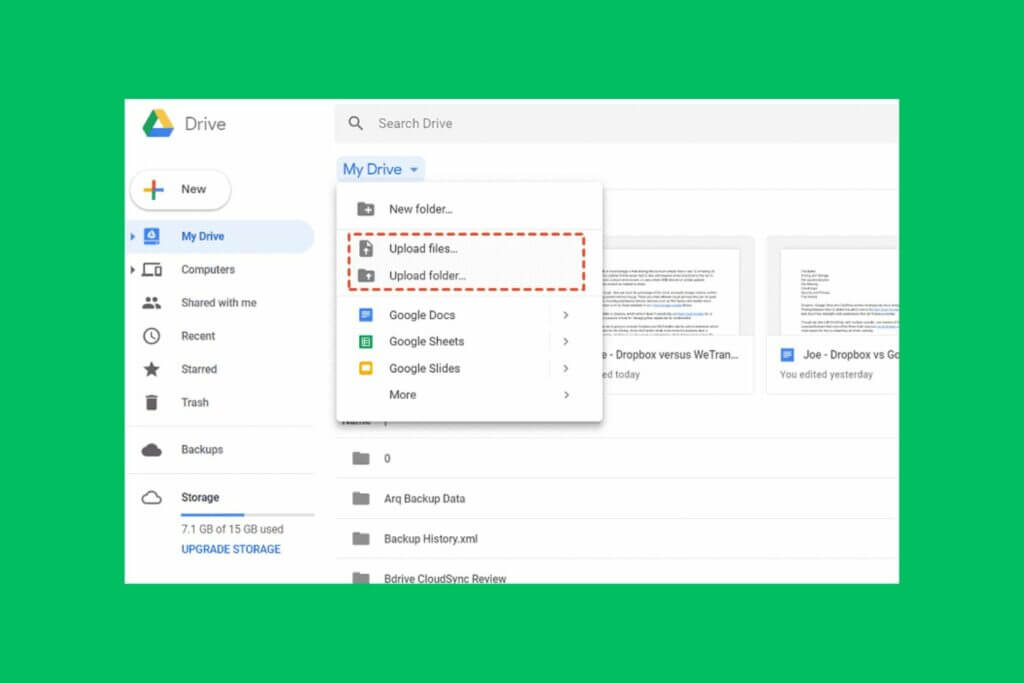Click the Shared with me people icon
This screenshot has height=683, width=1024.
[152, 303]
